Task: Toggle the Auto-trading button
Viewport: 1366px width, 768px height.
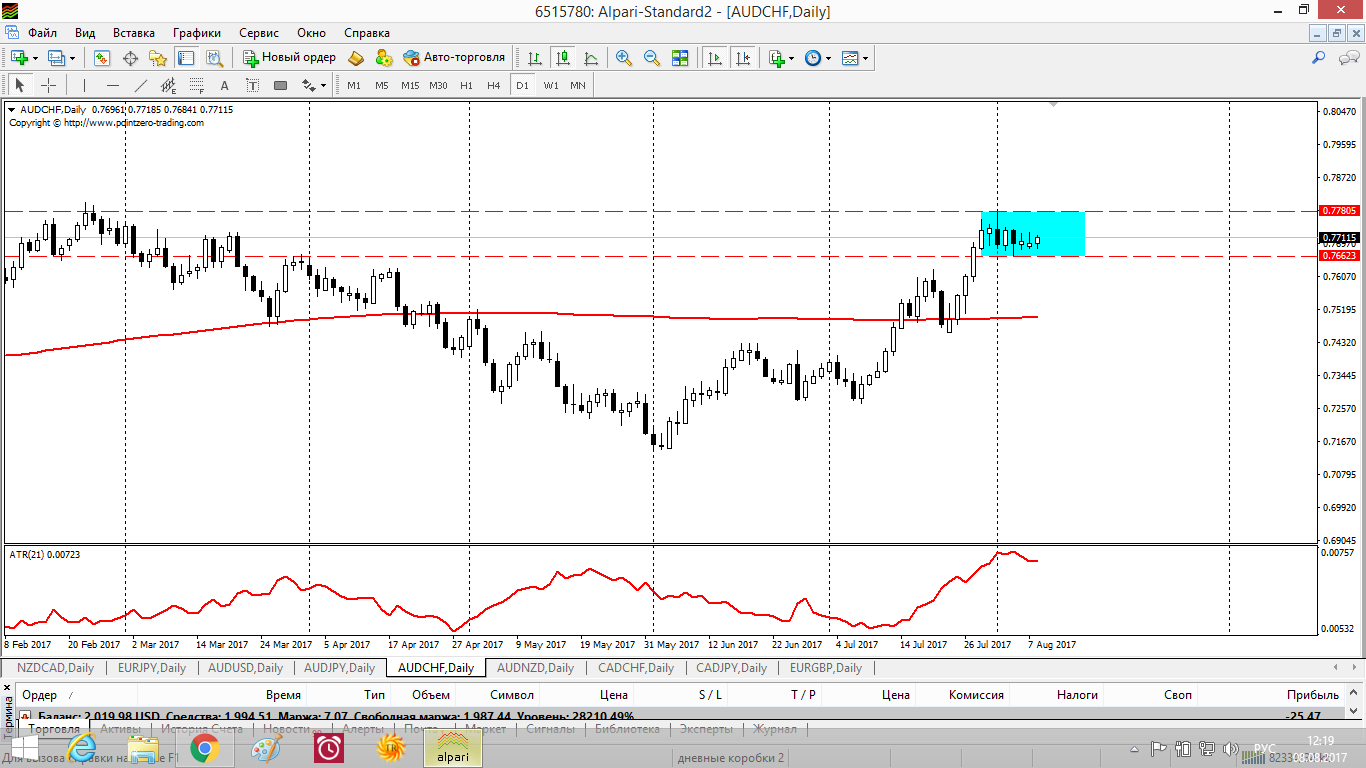Action: 454,58
